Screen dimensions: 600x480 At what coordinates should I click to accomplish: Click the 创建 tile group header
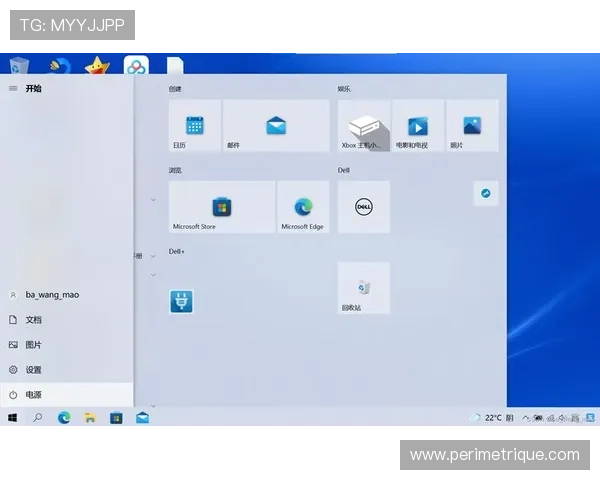[x=175, y=89]
